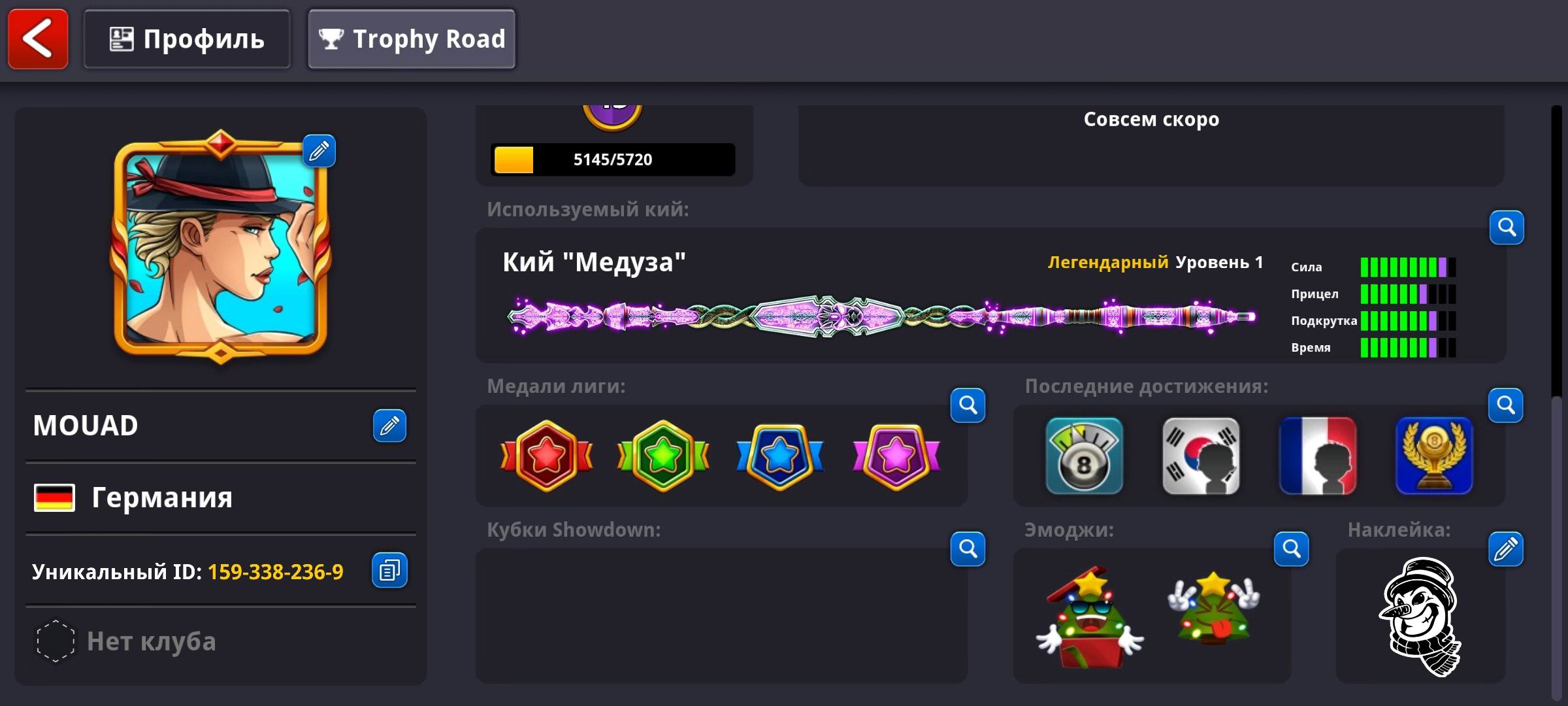The width and height of the screenshot is (1568, 706).
Task: Open league medals magnifier icon
Action: click(x=968, y=406)
